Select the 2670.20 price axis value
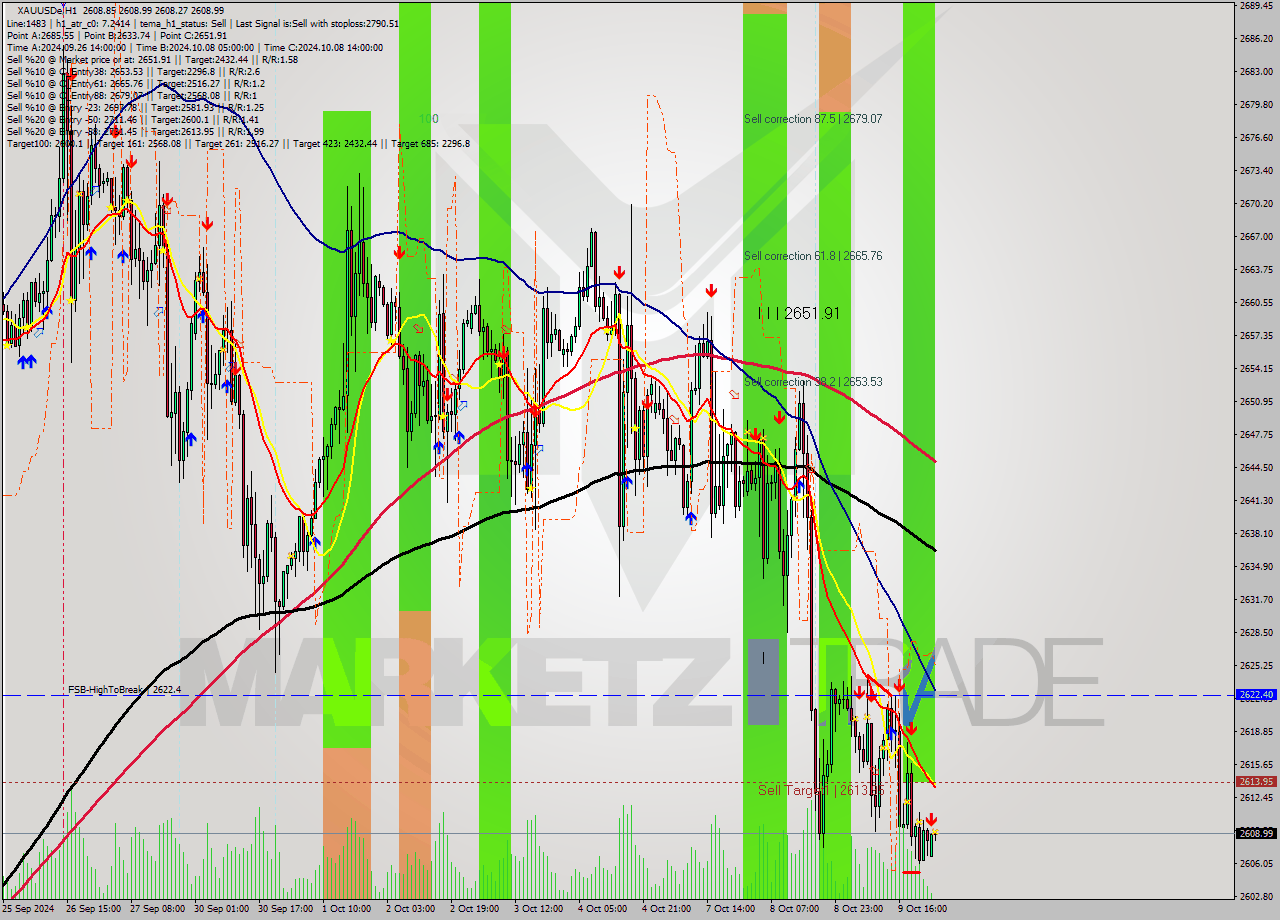 (x=1256, y=203)
